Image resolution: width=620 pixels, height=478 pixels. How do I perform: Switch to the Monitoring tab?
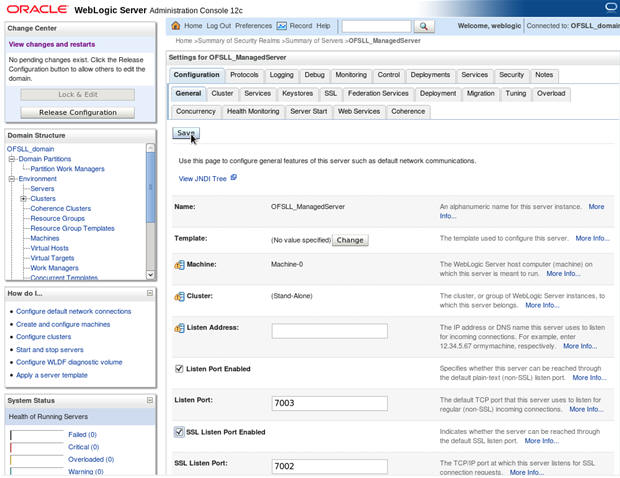pyautogui.click(x=351, y=75)
